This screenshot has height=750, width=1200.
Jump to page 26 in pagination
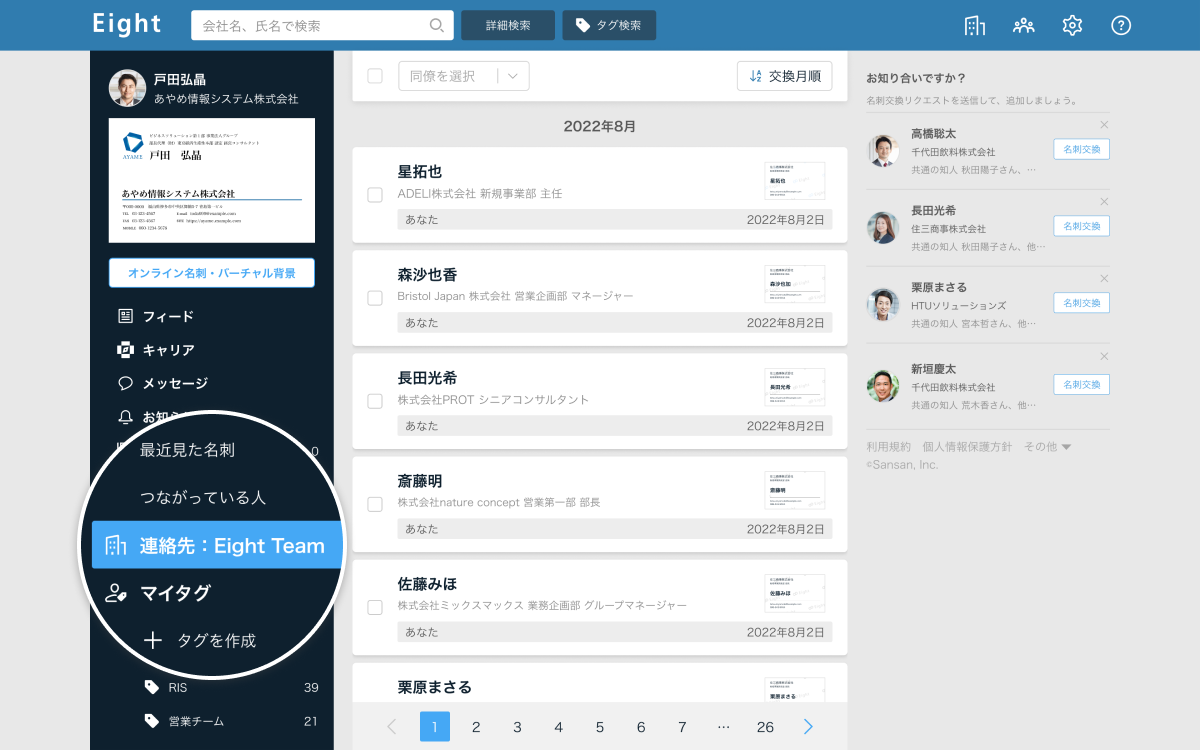[x=765, y=727]
